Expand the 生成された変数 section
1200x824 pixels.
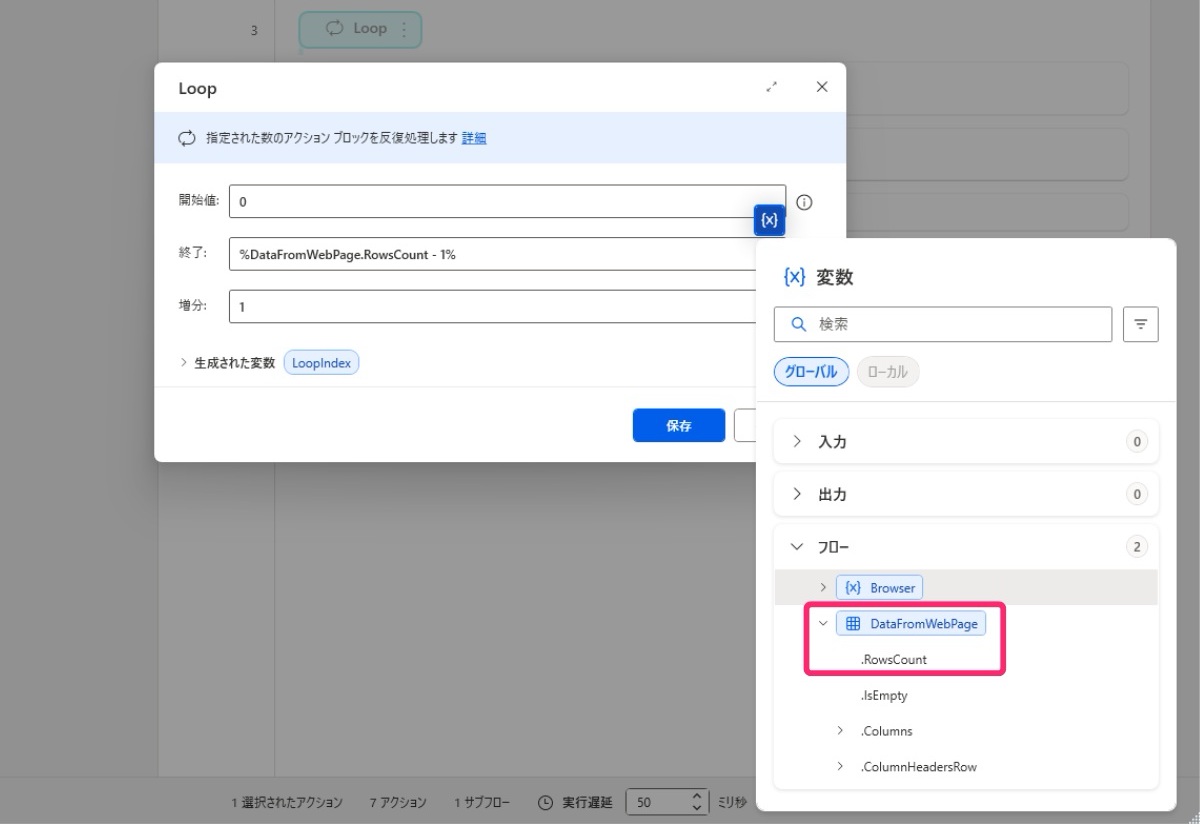[x=184, y=363]
